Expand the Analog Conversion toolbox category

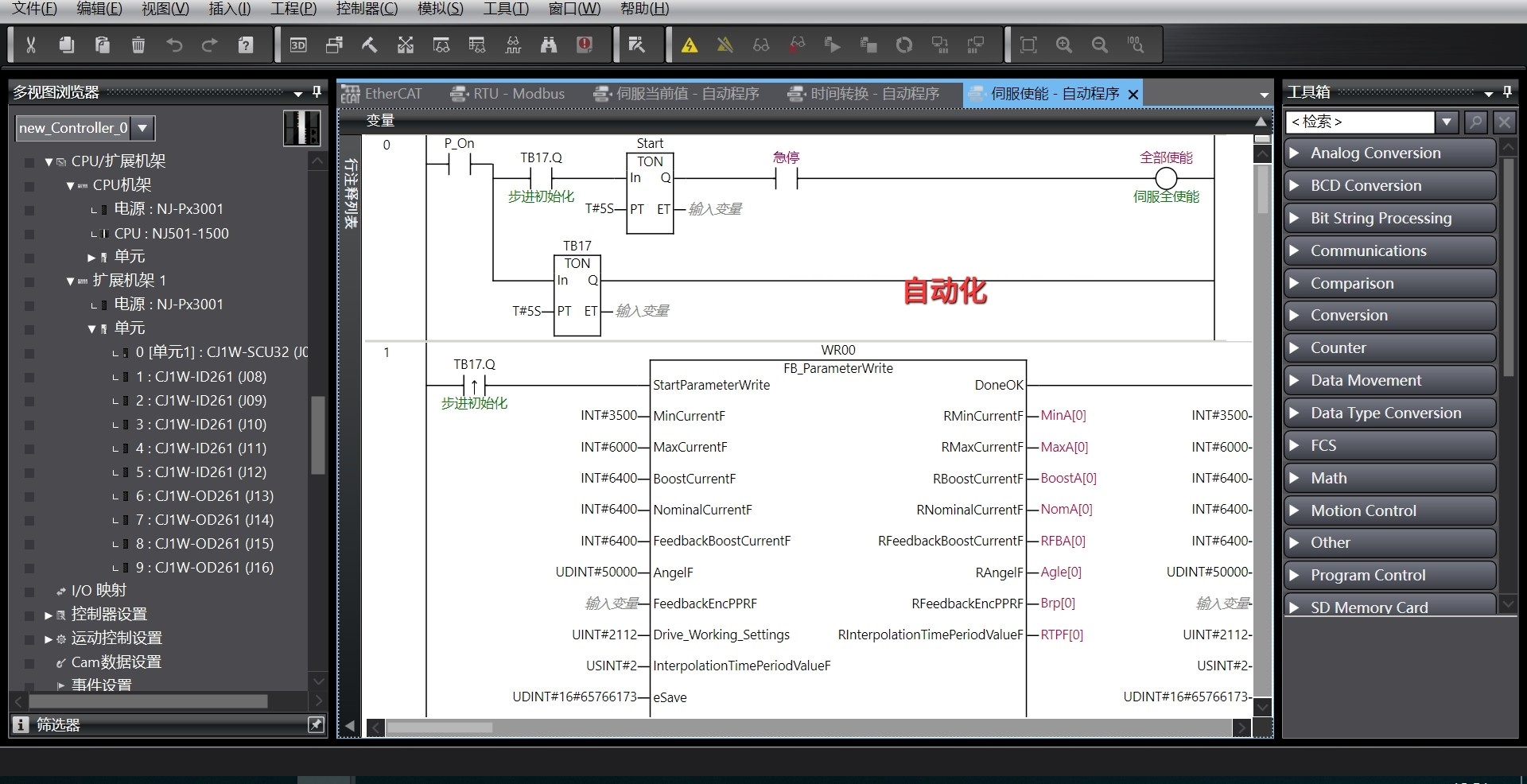point(1389,153)
